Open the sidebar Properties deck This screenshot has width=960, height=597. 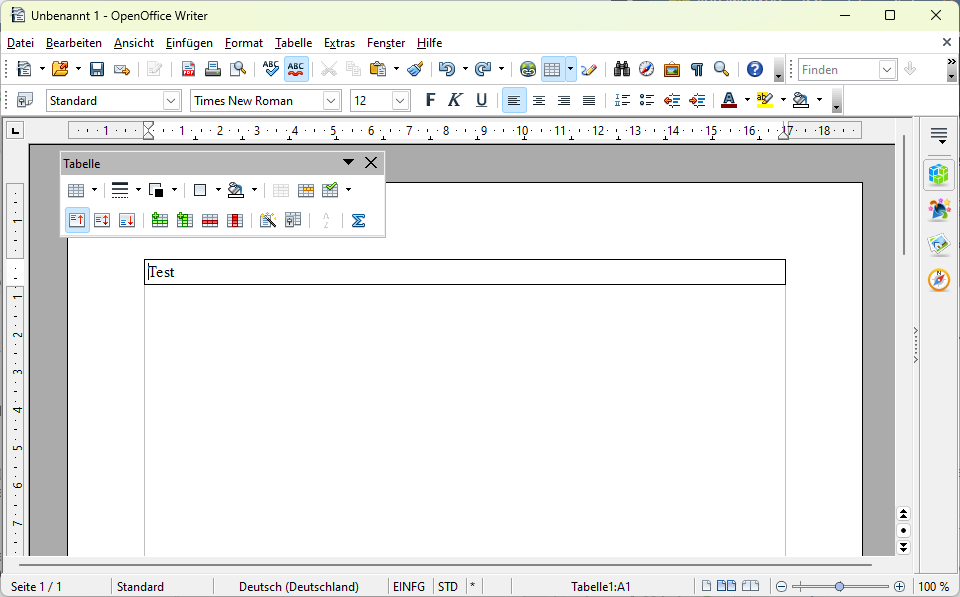point(939,174)
